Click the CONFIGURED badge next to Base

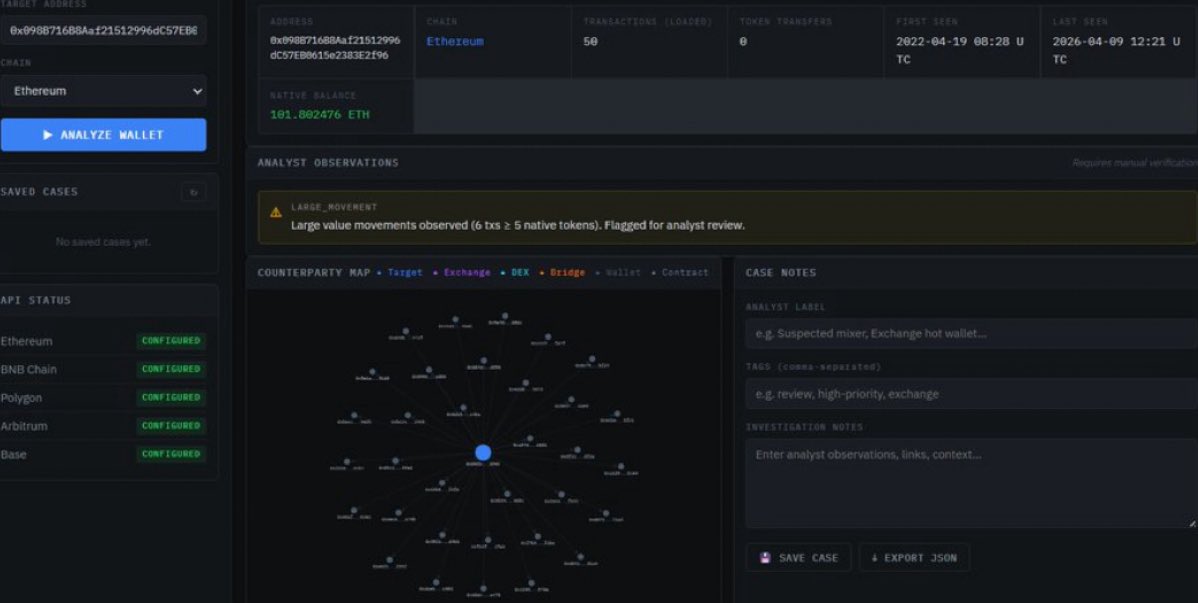171,454
